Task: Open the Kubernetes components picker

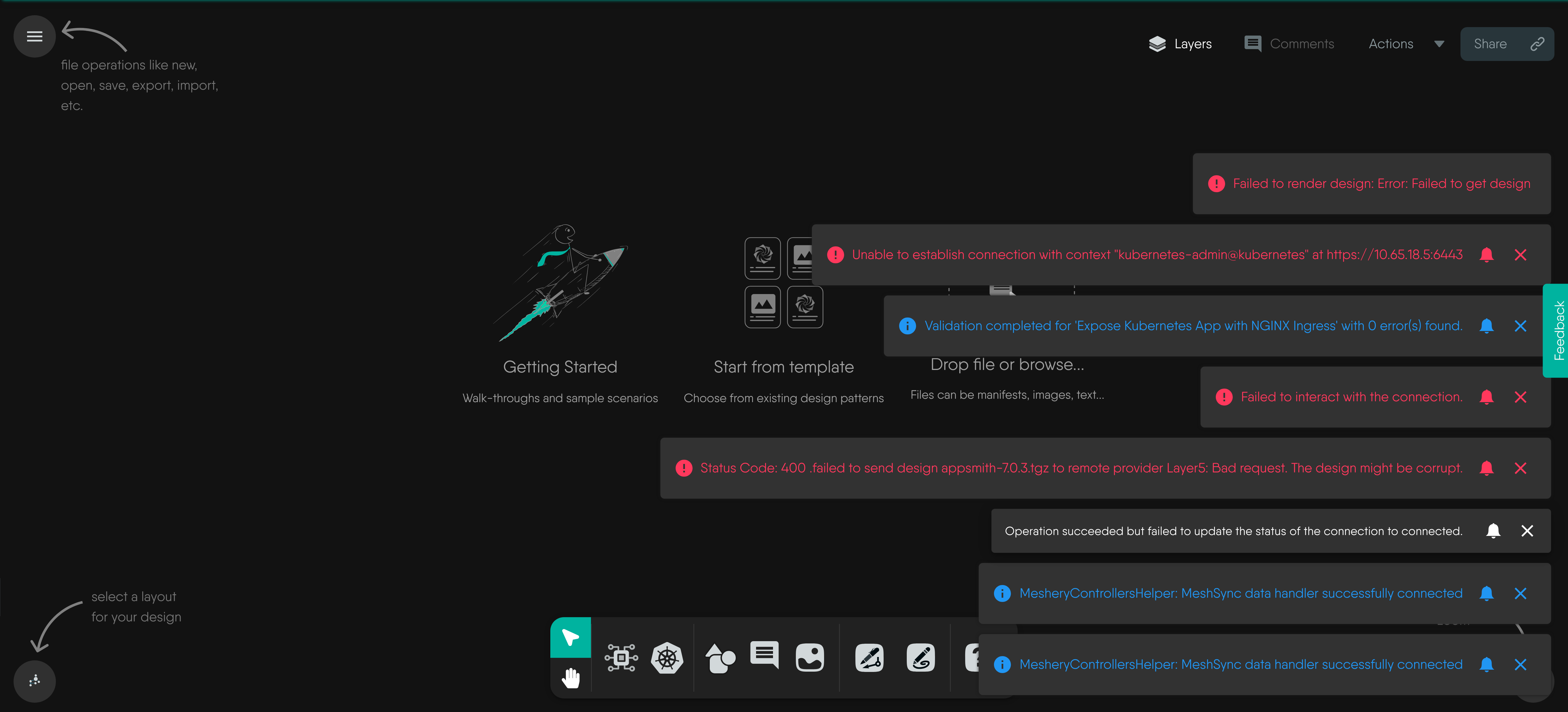Action: (667, 658)
